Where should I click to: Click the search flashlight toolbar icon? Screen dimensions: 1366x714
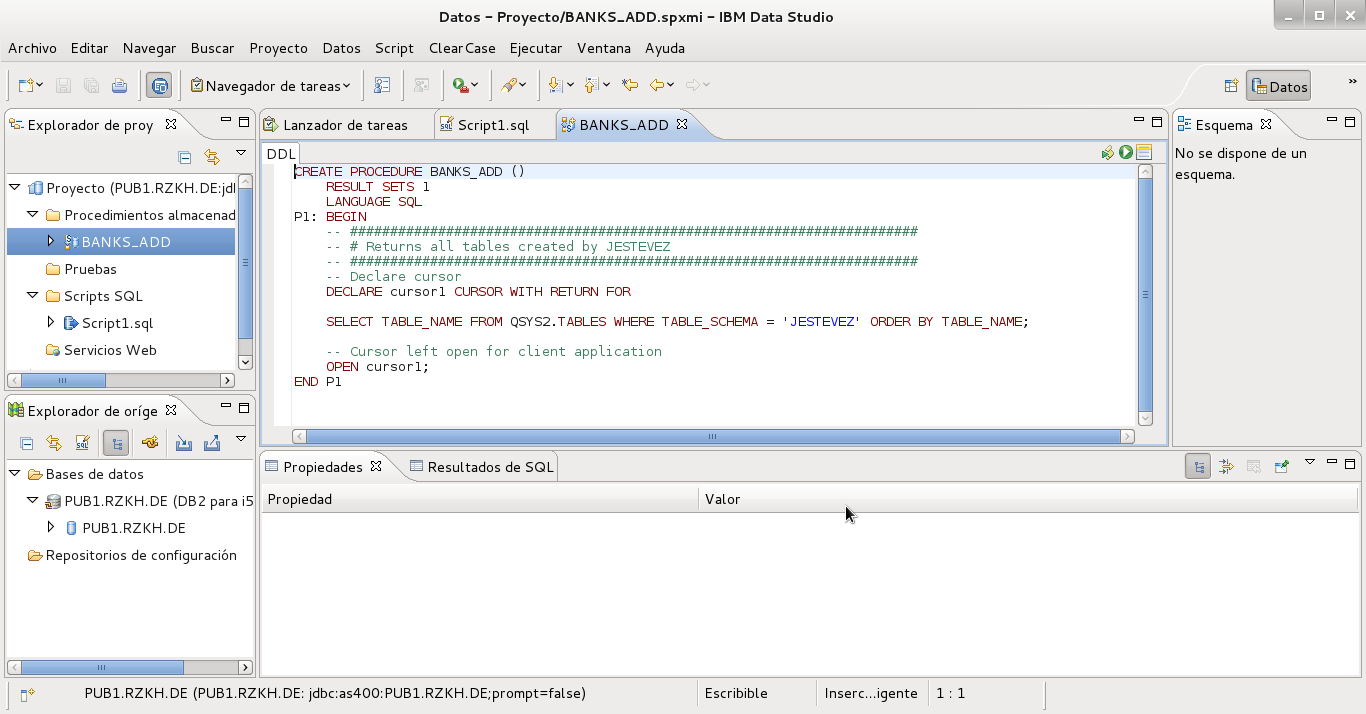(508, 86)
